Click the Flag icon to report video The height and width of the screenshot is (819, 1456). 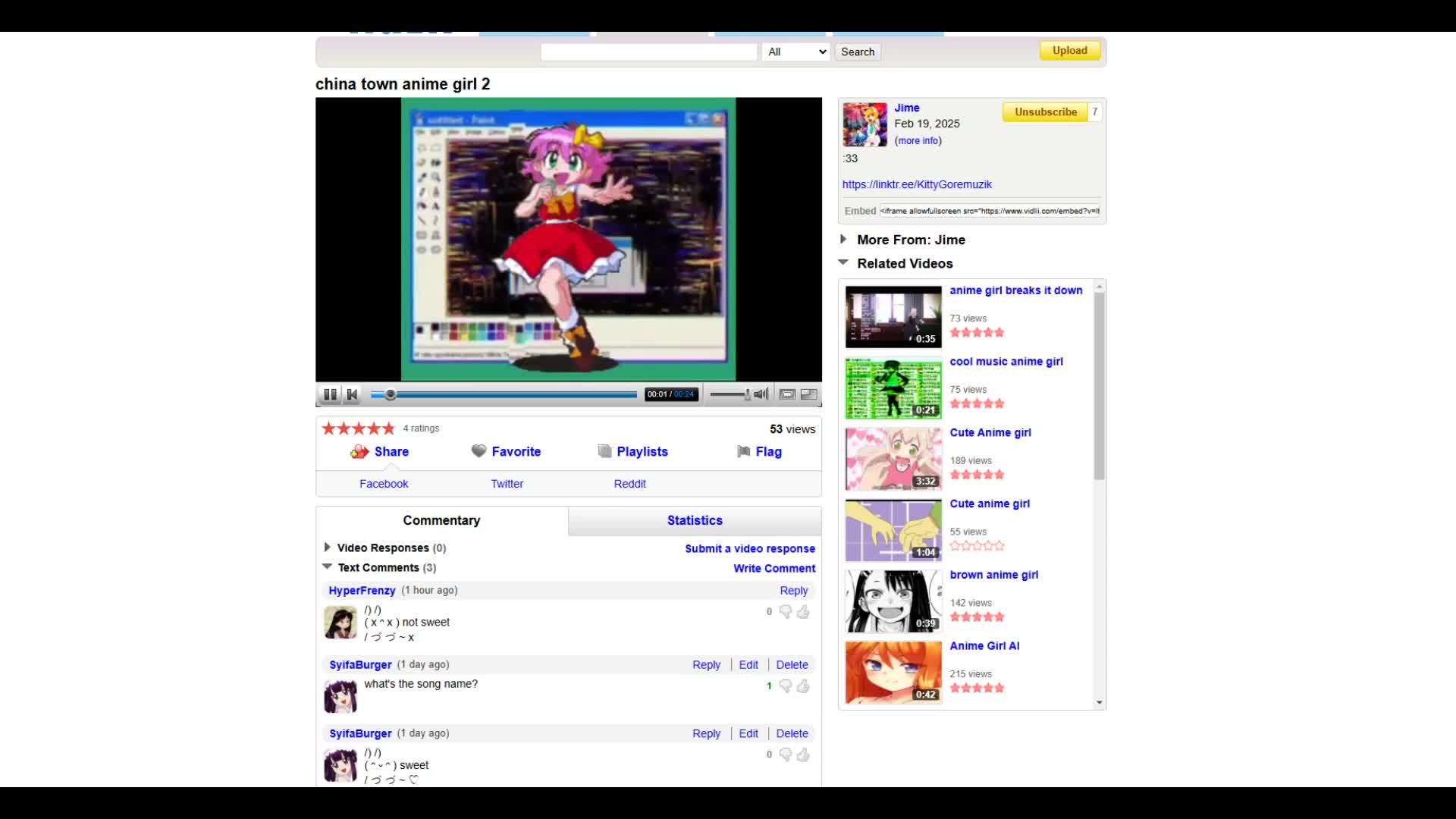(x=744, y=451)
